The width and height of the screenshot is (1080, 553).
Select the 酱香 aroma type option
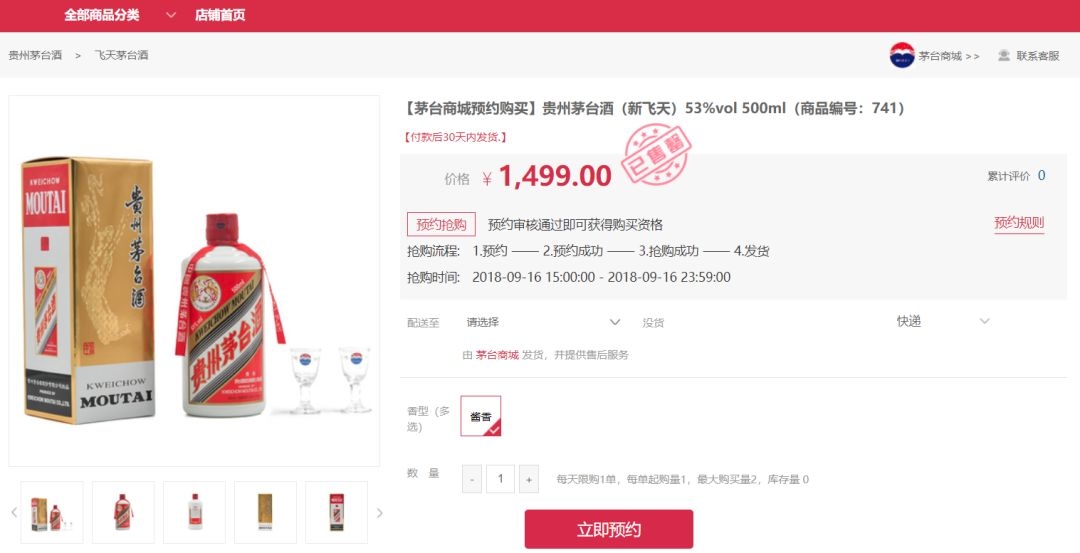click(481, 416)
